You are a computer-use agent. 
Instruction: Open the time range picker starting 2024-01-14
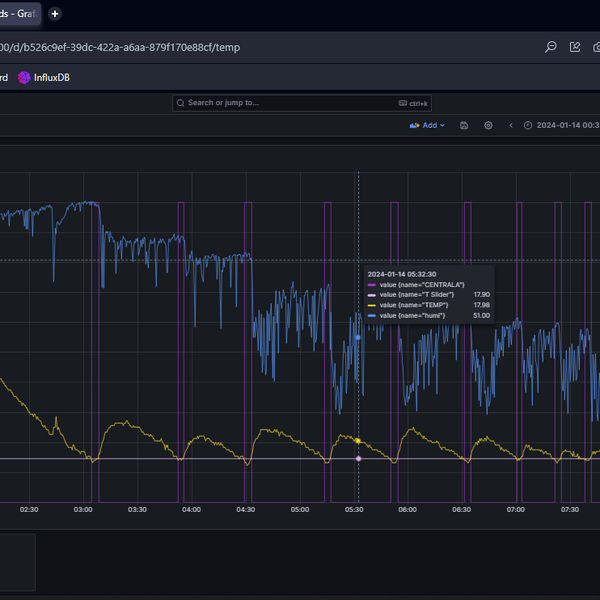[566, 126]
